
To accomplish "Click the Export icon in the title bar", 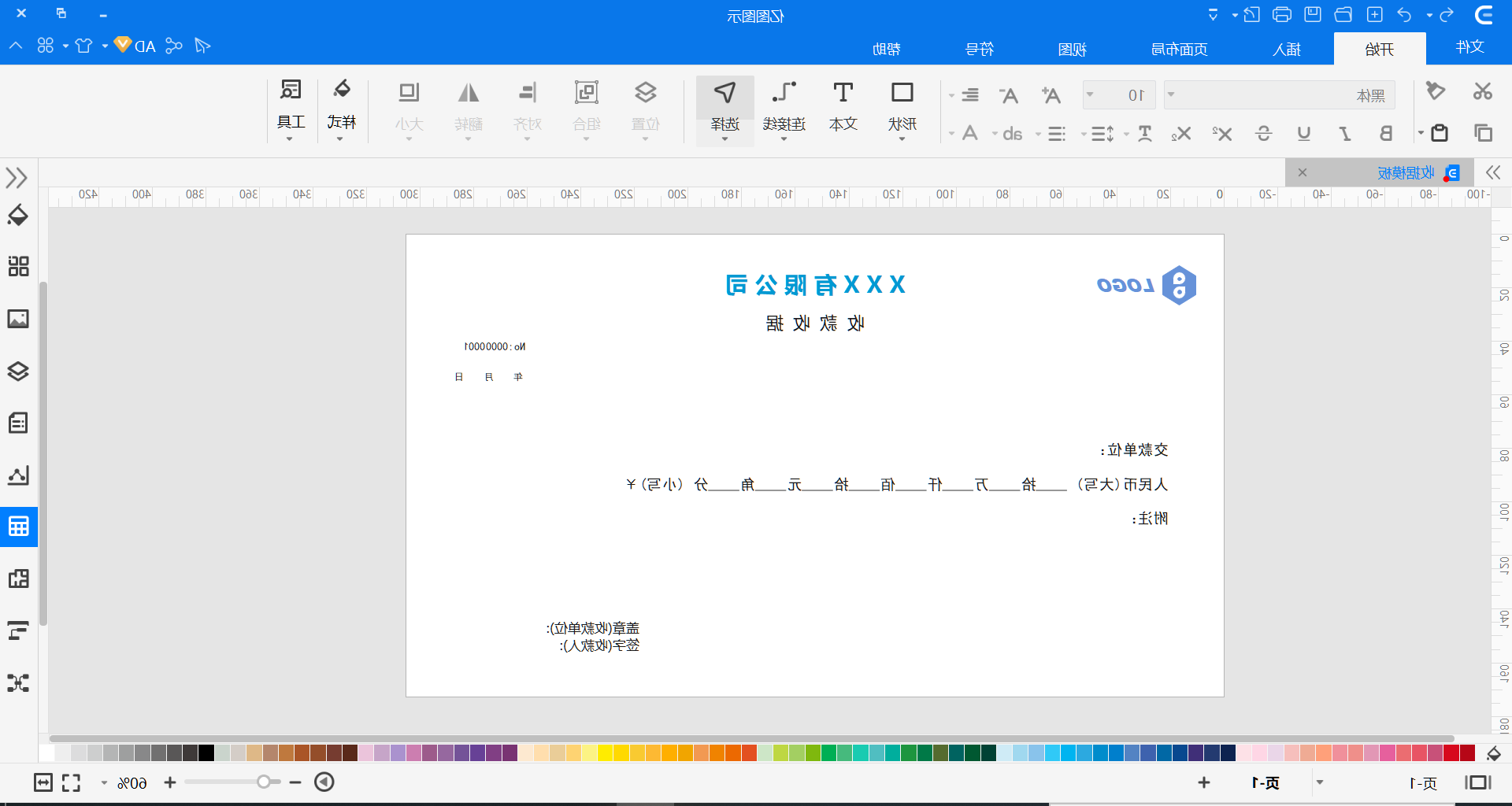I will point(1251,15).
